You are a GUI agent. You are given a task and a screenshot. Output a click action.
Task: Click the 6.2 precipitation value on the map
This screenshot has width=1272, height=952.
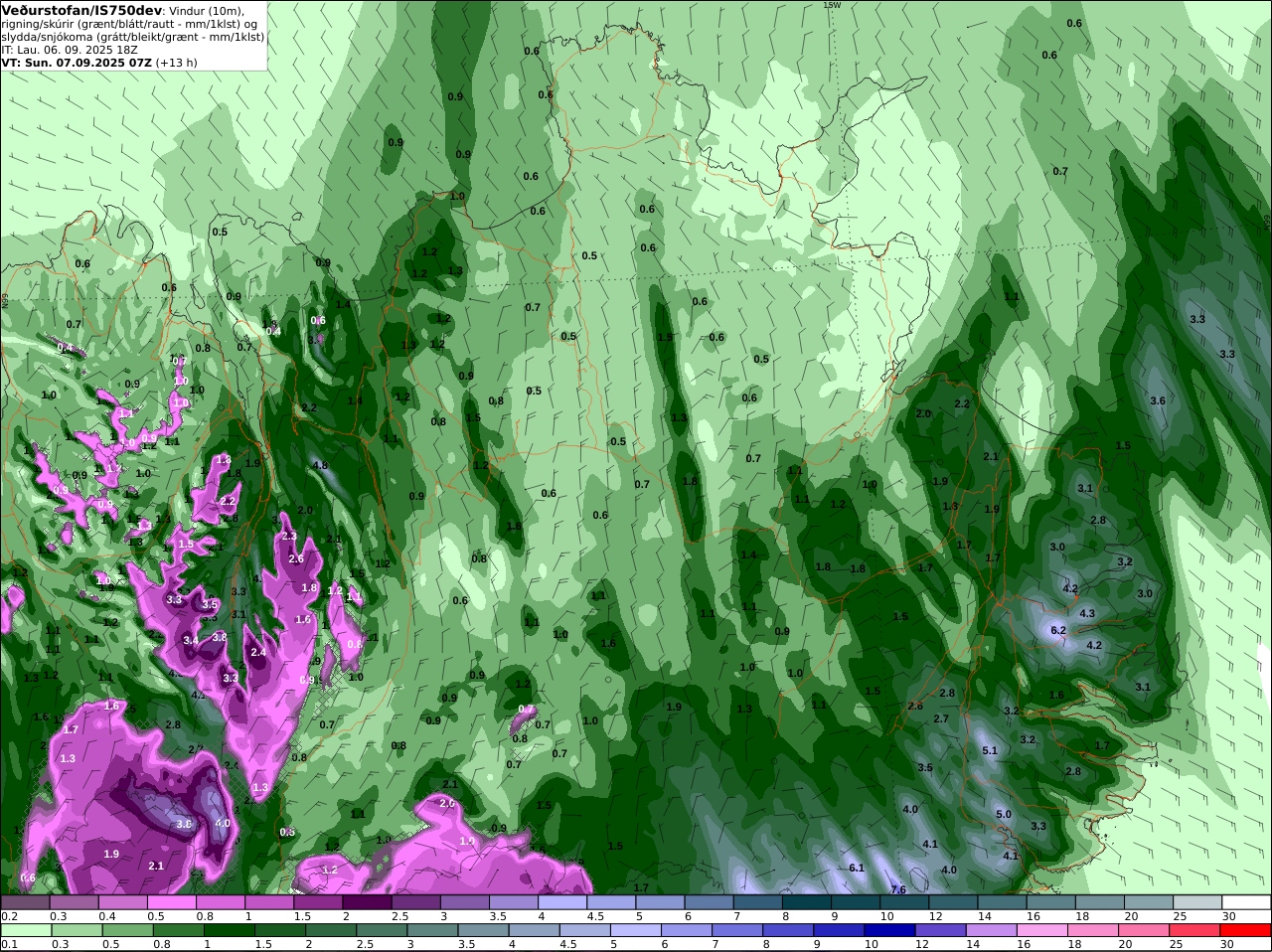tap(1058, 630)
